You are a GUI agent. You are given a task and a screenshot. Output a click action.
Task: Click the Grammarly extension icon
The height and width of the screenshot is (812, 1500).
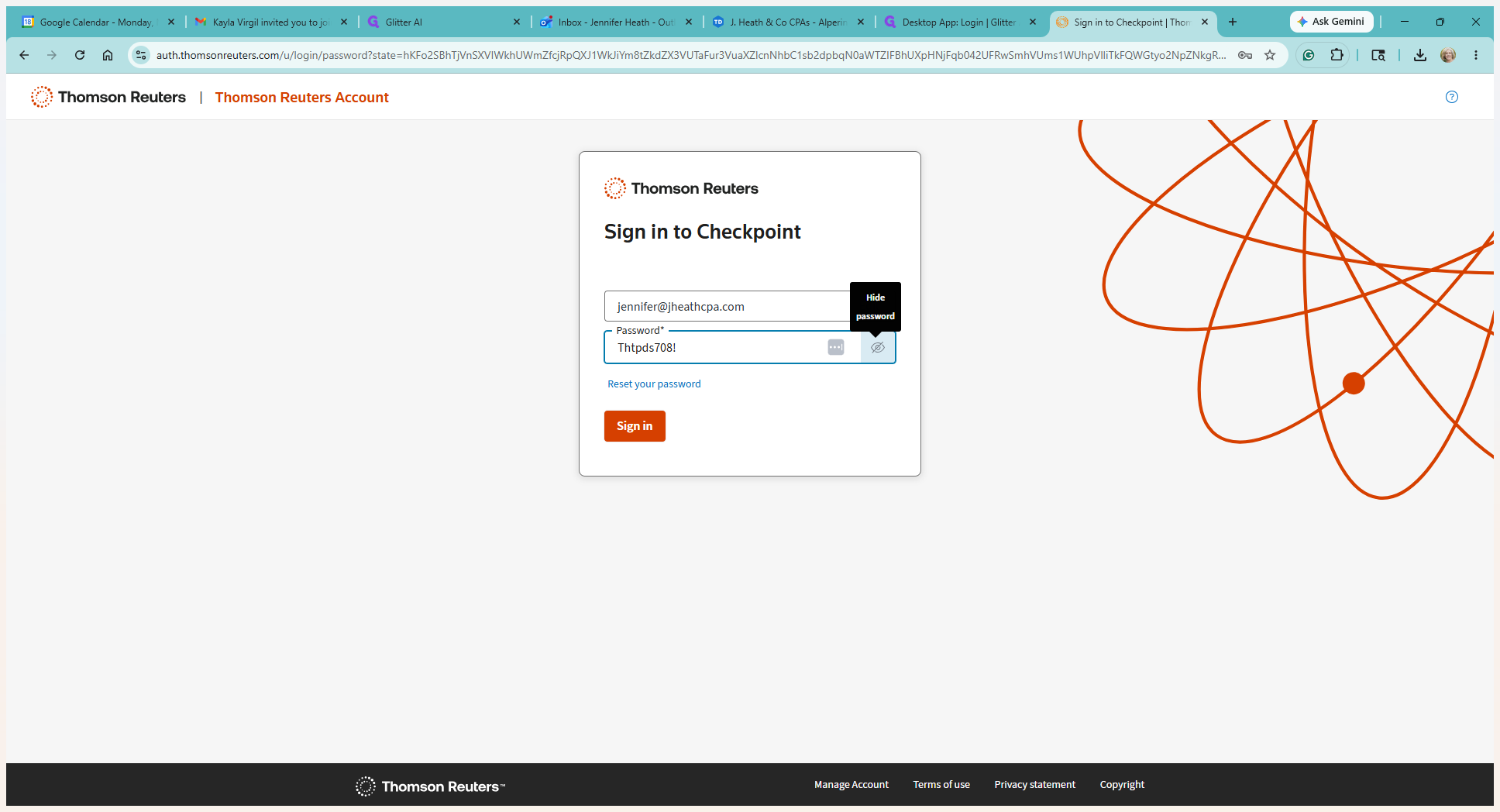[x=1309, y=55]
